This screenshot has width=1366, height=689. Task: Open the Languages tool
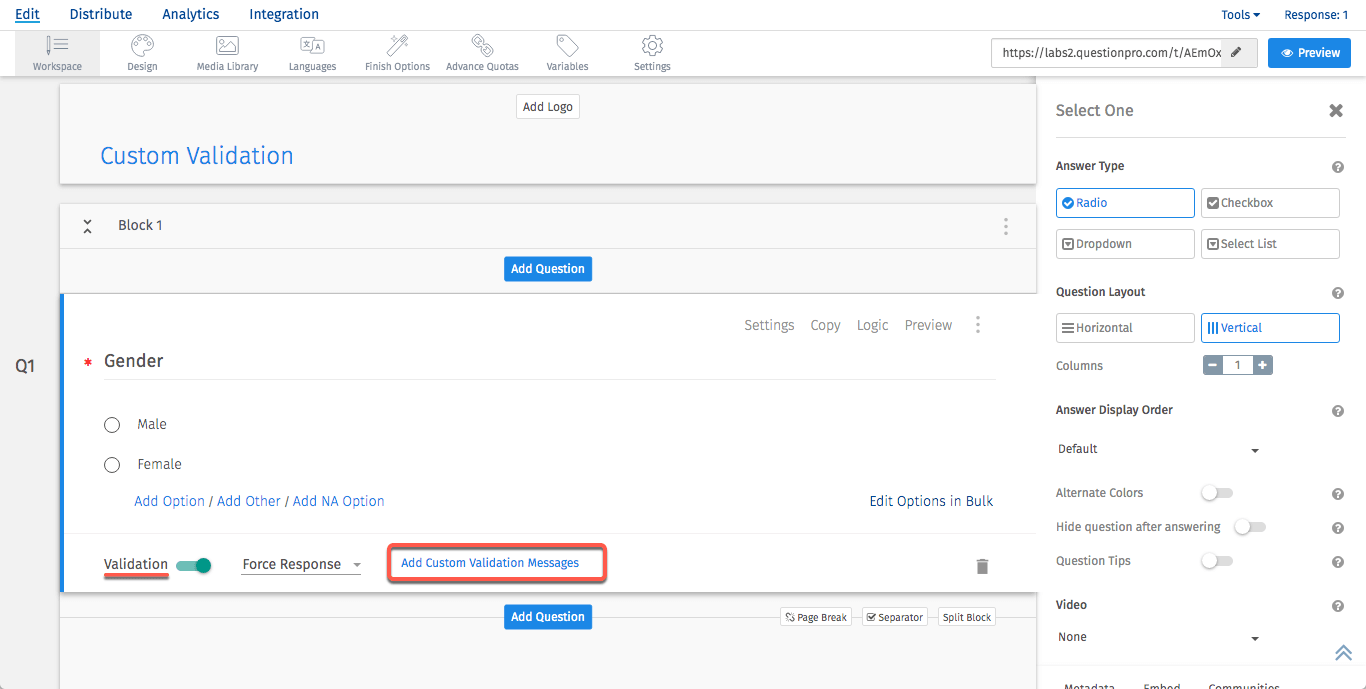click(312, 53)
